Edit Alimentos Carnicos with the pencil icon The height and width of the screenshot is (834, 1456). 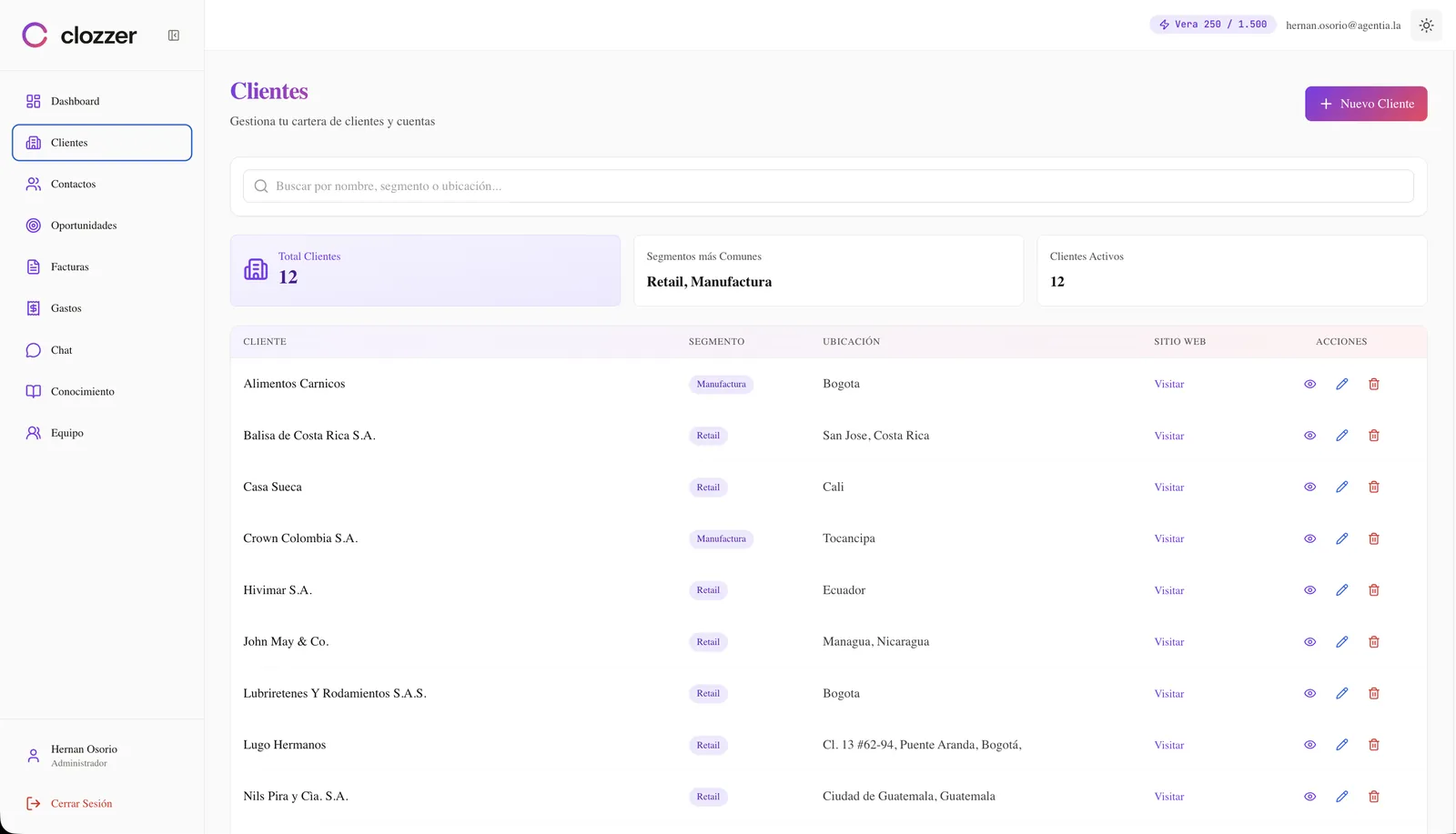pyautogui.click(x=1341, y=384)
